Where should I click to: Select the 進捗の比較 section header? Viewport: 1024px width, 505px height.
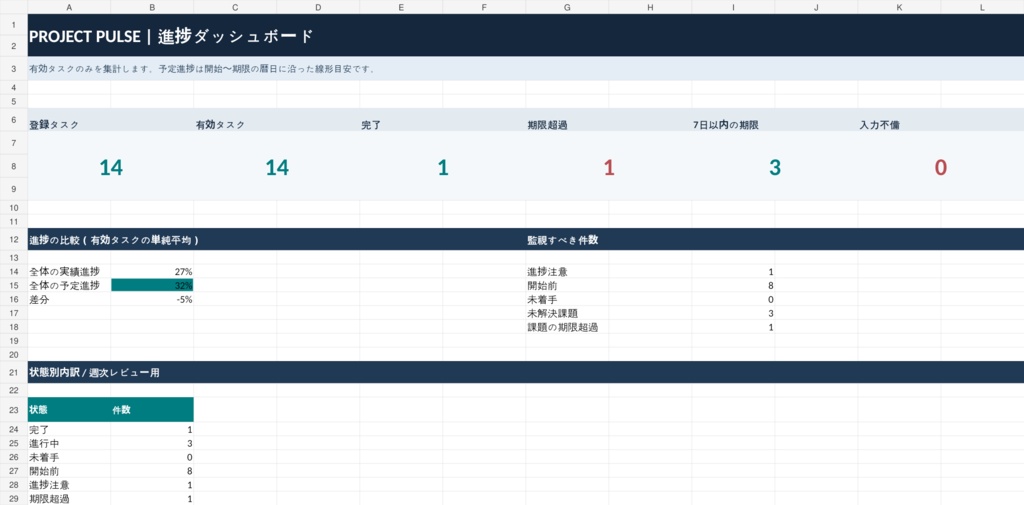pyautogui.click(x=114, y=240)
